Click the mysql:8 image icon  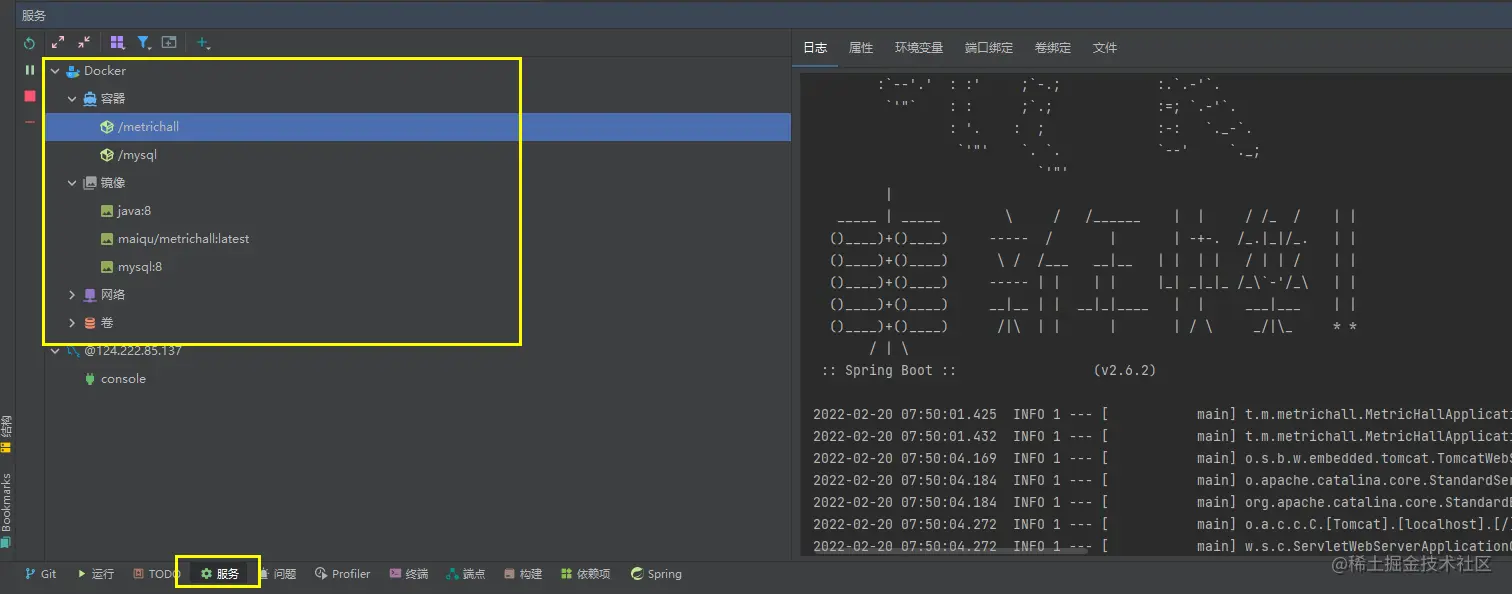click(x=107, y=267)
